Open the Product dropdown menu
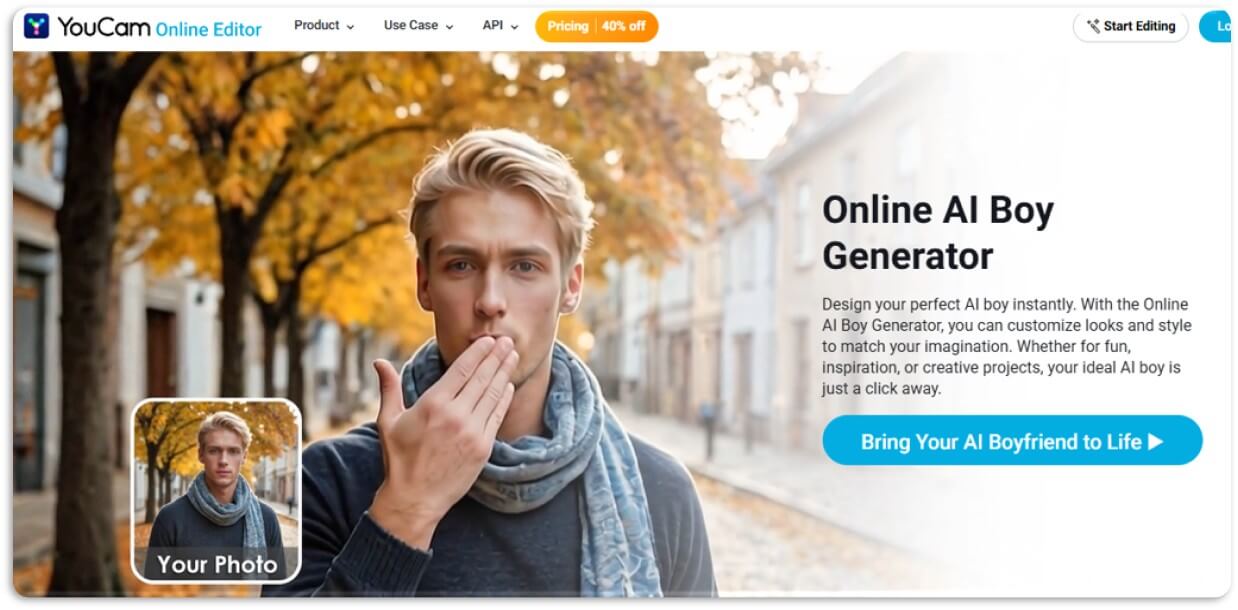1238x610 pixels. tap(324, 26)
